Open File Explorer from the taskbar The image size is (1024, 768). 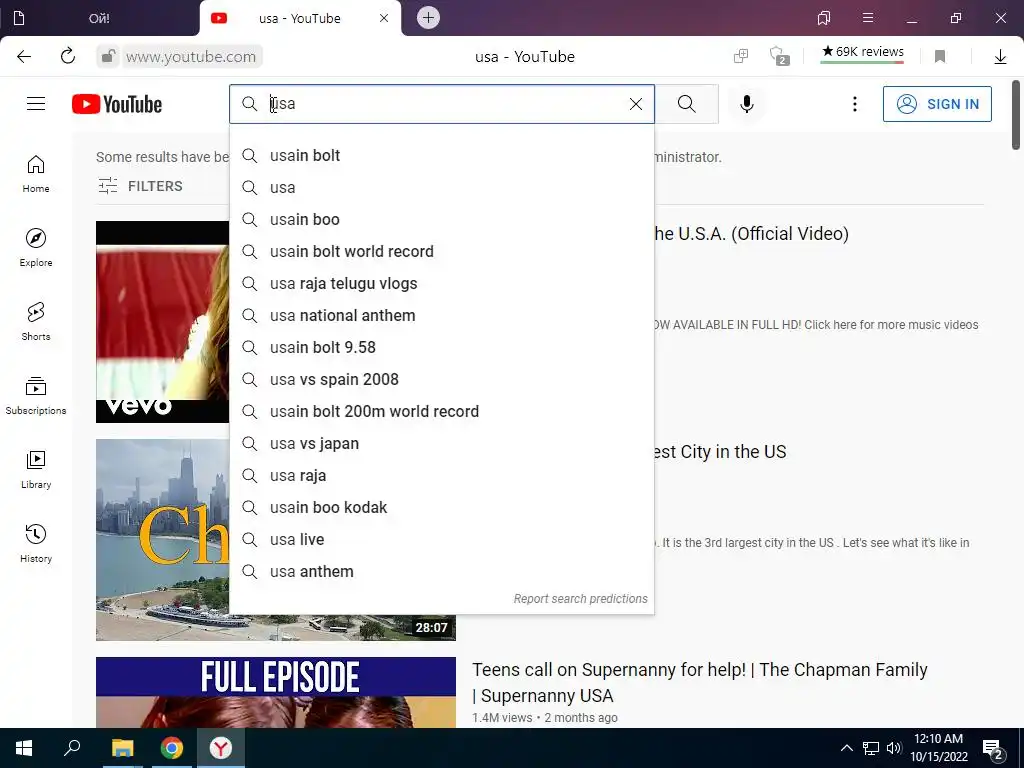(122, 748)
